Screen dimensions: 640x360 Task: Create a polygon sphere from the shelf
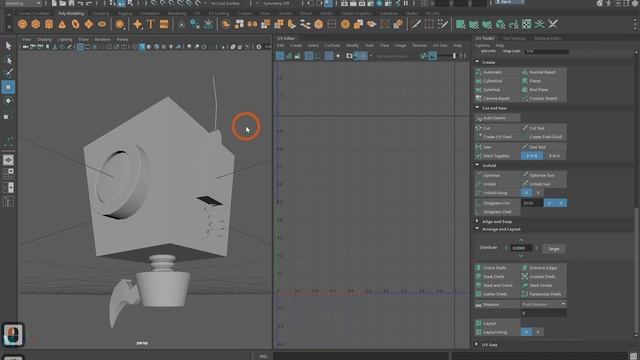click(x=22, y=24)
